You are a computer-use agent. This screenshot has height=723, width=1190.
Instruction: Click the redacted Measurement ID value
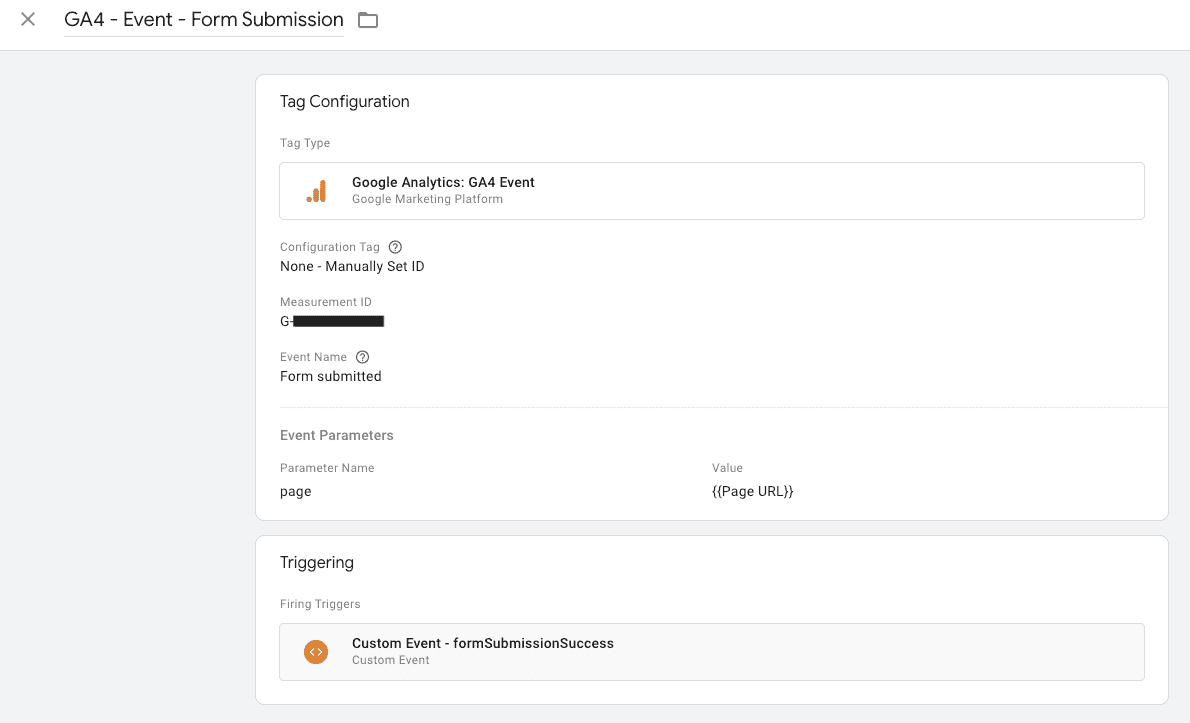click(x=332, y=321)
